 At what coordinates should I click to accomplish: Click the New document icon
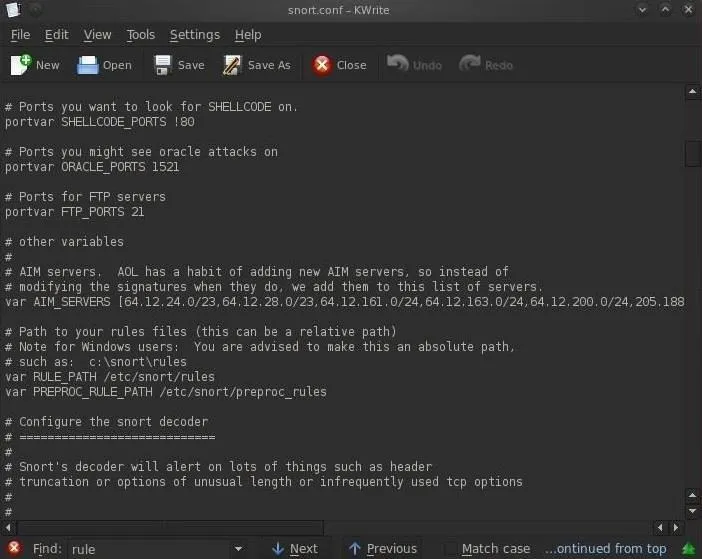20,65
